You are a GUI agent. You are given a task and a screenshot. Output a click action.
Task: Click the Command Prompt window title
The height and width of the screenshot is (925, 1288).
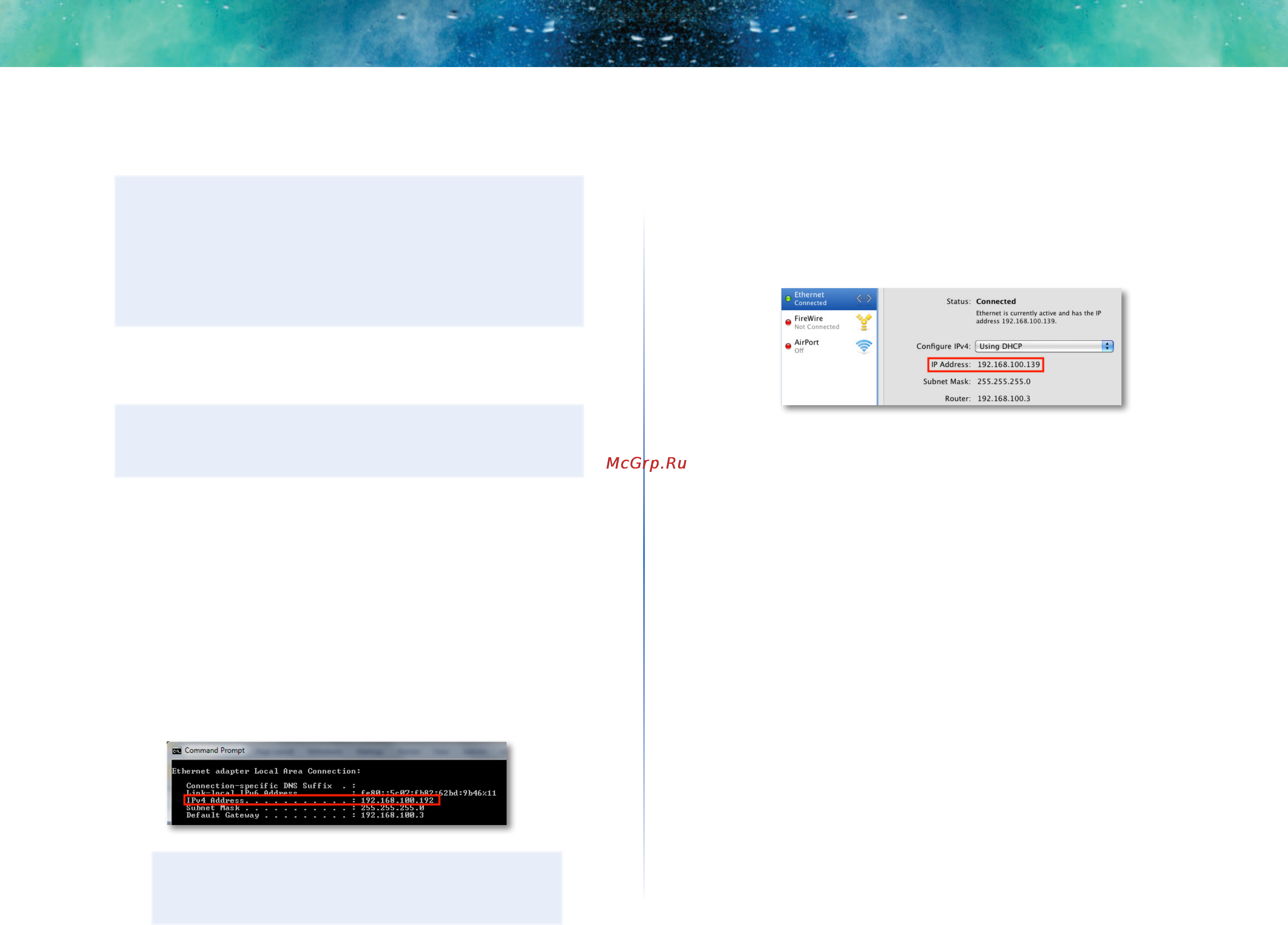[x=215, y=751]
